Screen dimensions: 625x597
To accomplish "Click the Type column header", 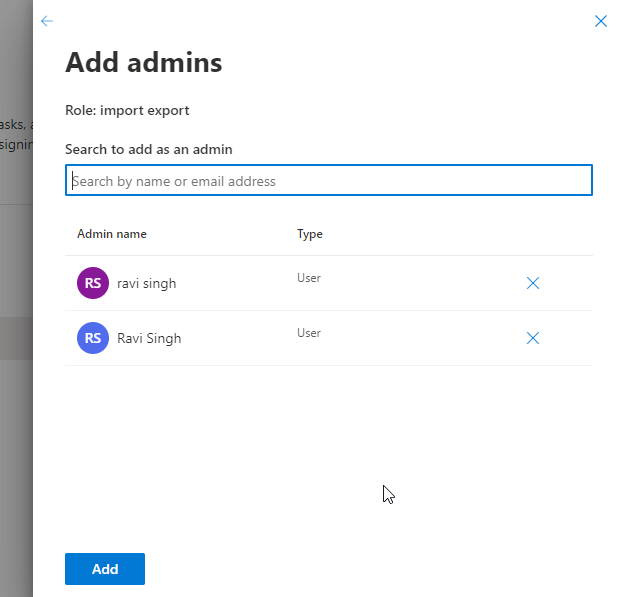I will [310, 234].
